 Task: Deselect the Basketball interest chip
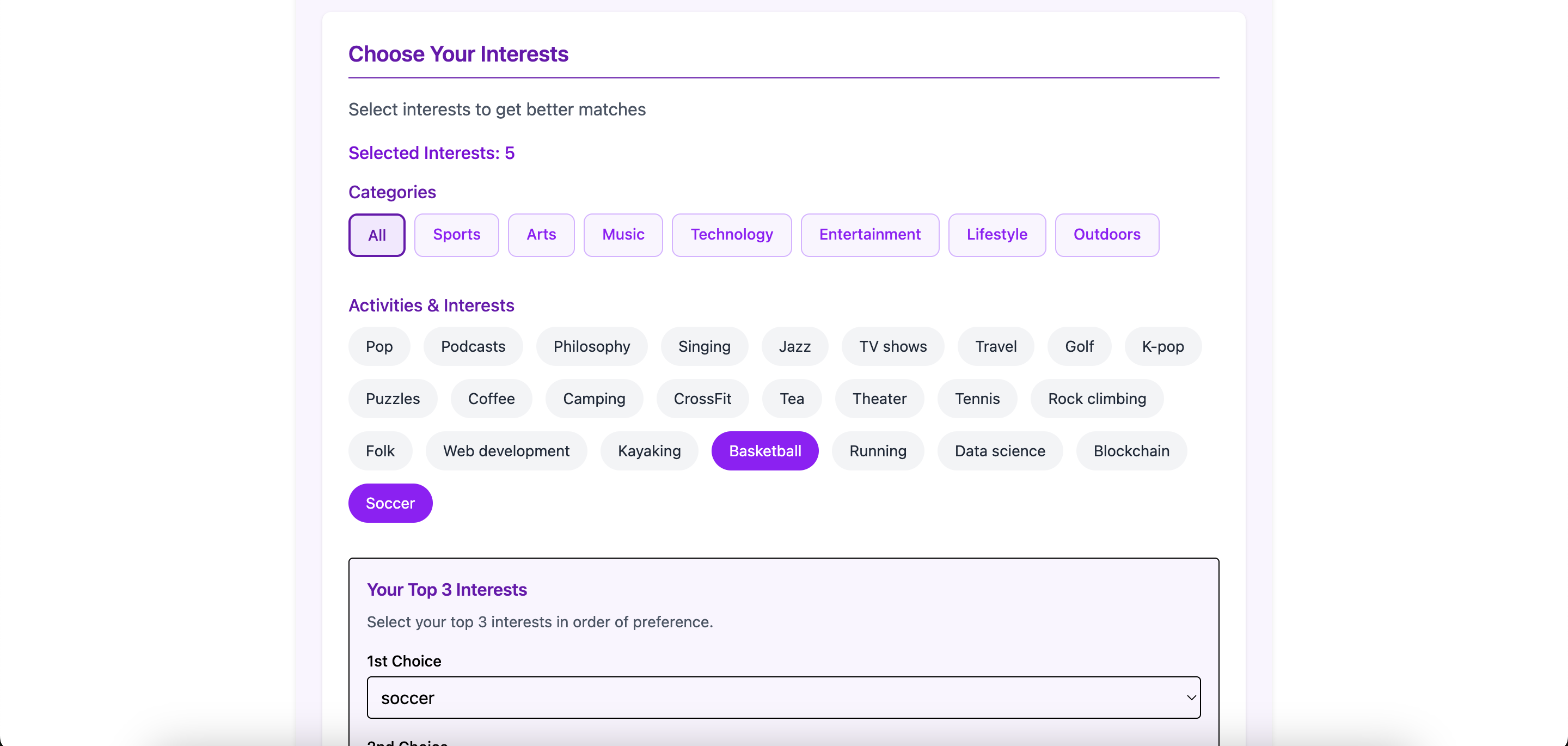(764, 451)
